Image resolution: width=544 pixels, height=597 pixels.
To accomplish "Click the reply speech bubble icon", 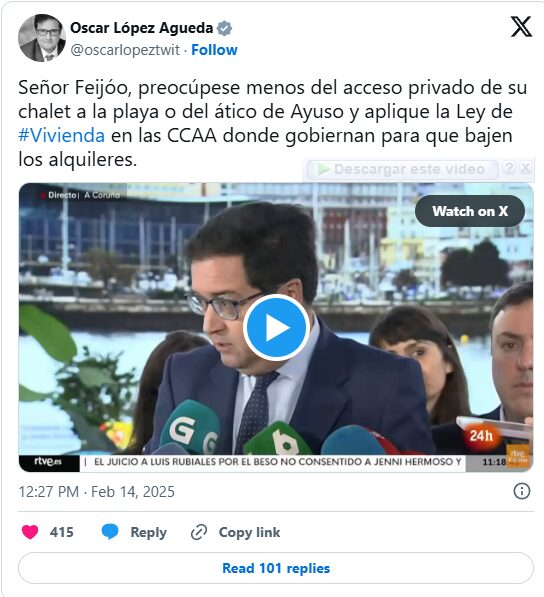I will point(110,532).
